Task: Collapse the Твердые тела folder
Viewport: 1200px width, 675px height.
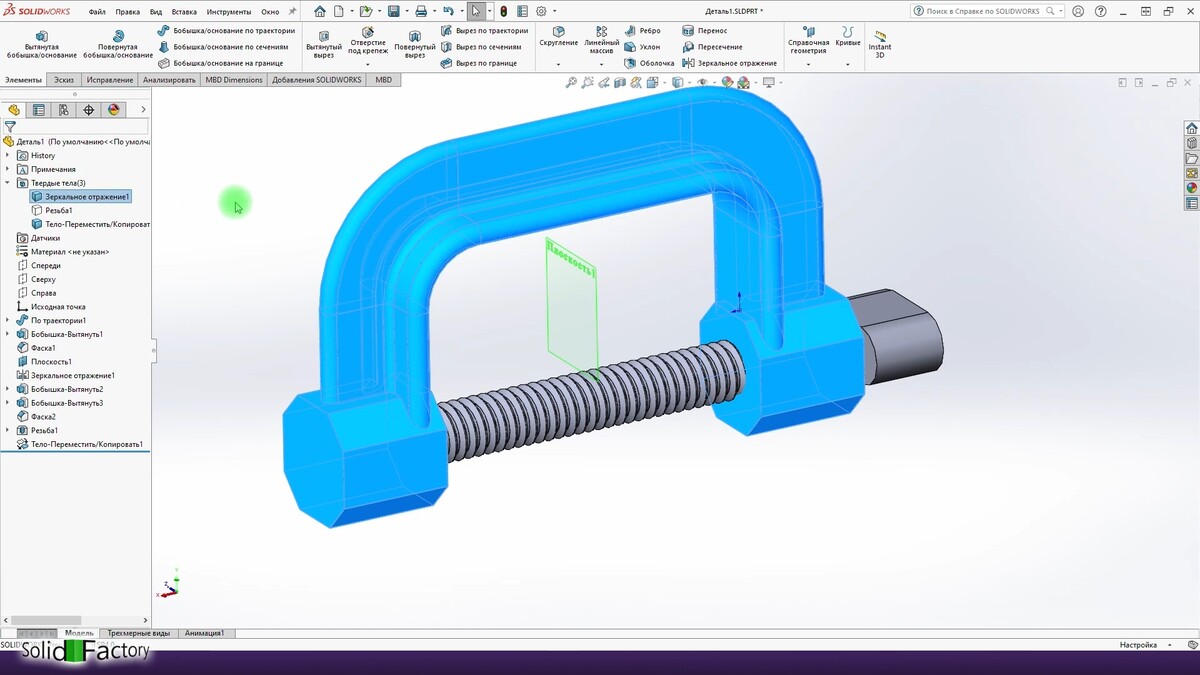Action: (x=8, y=183)
